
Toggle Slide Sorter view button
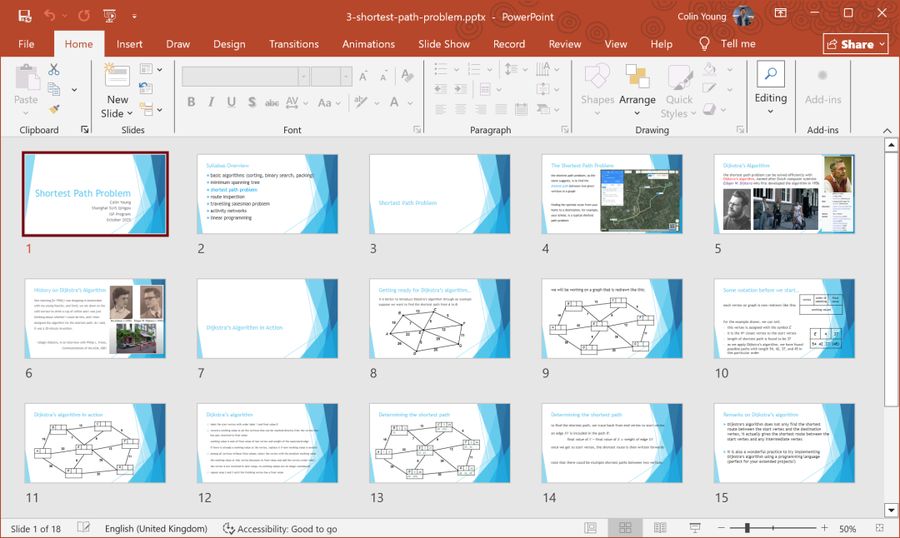tap(625, 528)
